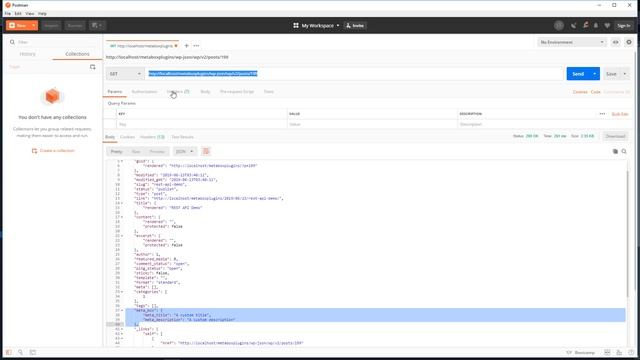
Task: Click the query param Value input
Action: point(372,124)
